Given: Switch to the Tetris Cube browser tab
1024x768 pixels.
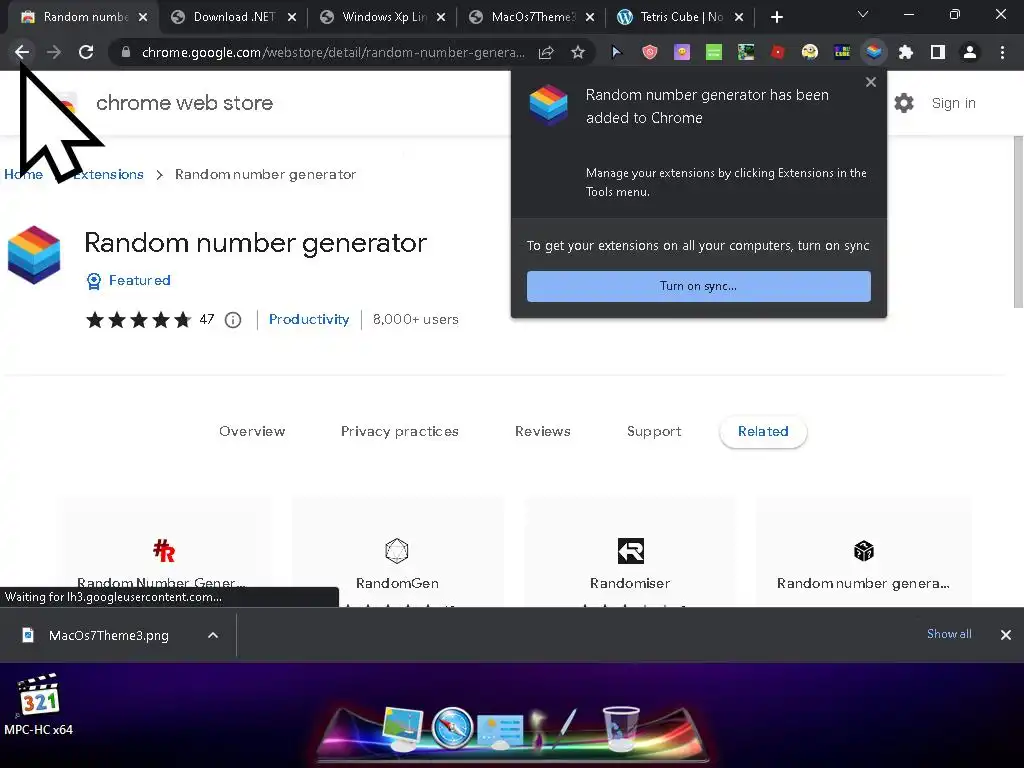Looking at the screenshot, I should (681, 17).
